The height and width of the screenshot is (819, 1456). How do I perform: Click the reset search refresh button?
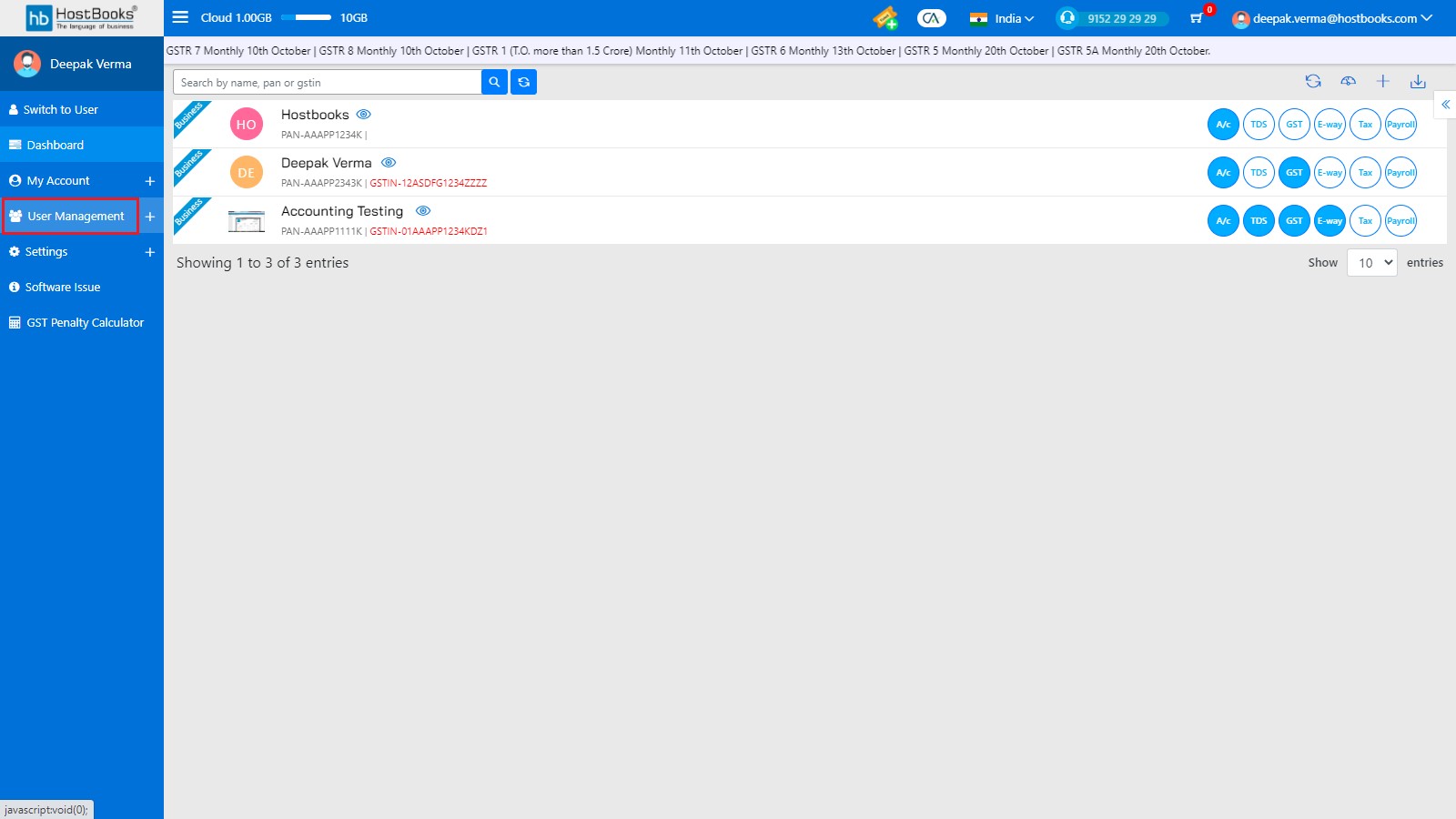click(523, 82)
